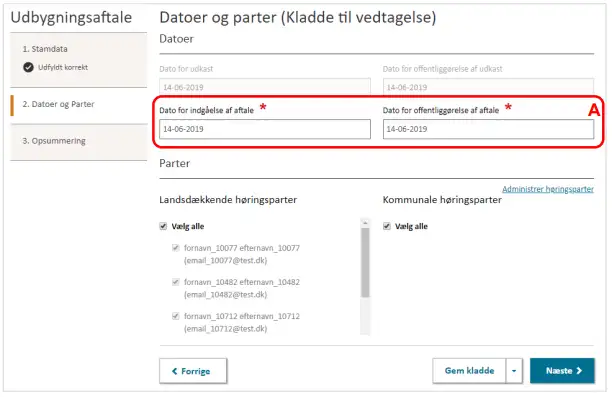Open the Administrer høringsparter link
The image size is (612, 397).
coord(548,189)
